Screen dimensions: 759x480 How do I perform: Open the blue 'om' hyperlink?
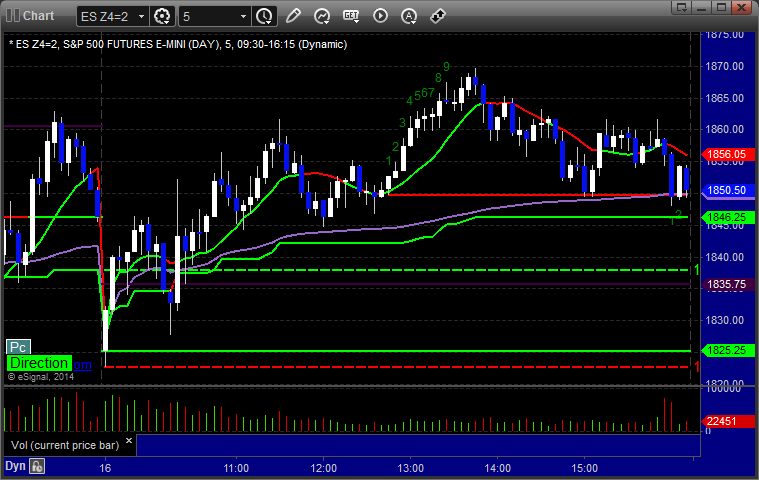[82, 364]
